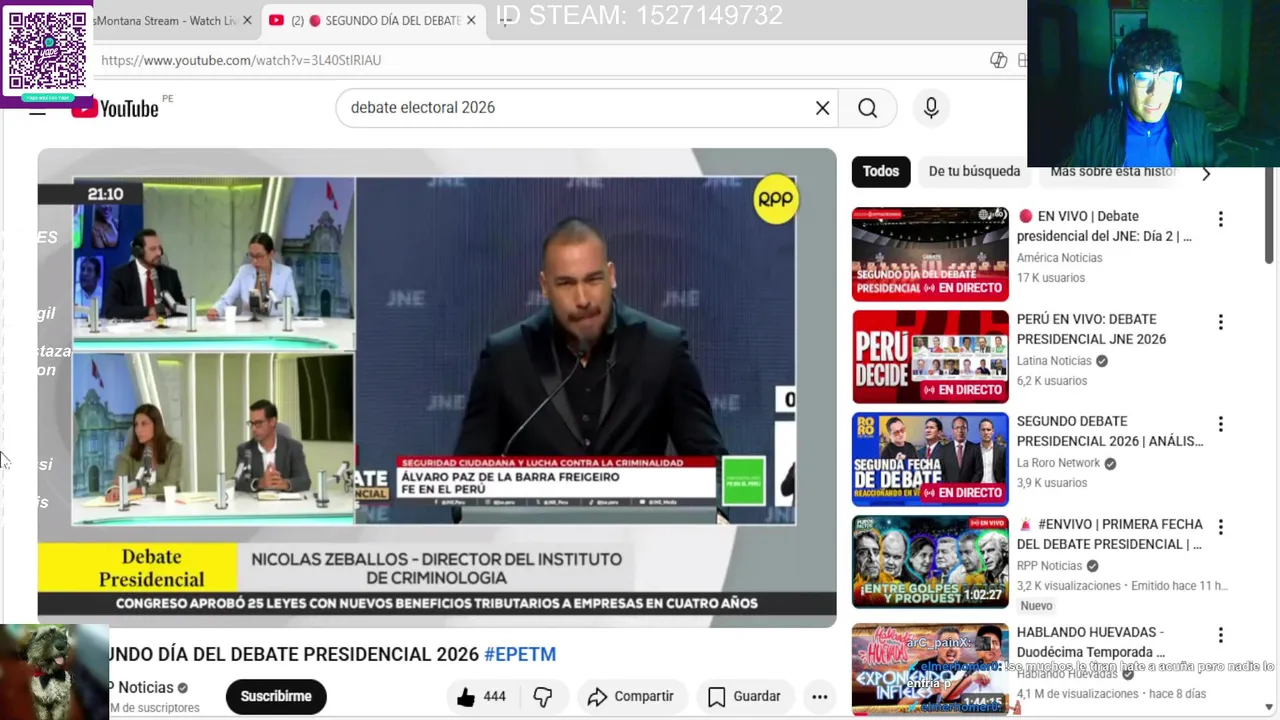This screenshot has width=1280, height=720.
Task: Open more actions ellipsis under the video
Action: pyautogui.click(x=819, y=697)
